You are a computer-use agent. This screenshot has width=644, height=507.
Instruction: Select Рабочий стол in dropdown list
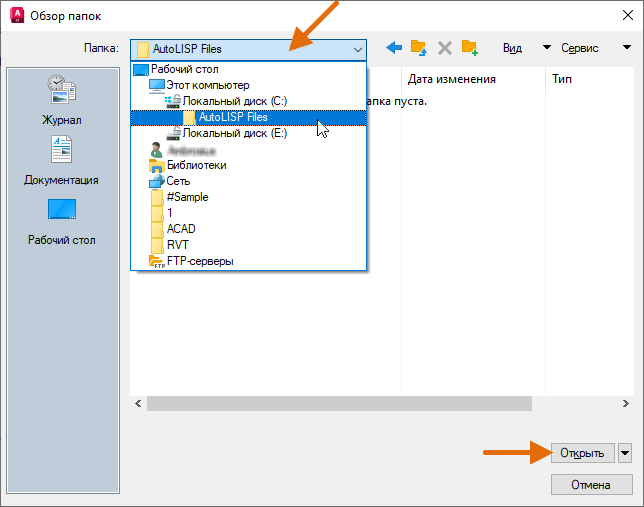(248, 69)
